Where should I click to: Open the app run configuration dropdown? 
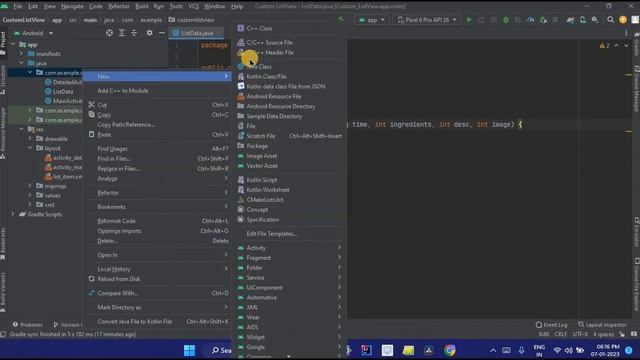click(371, 20)
